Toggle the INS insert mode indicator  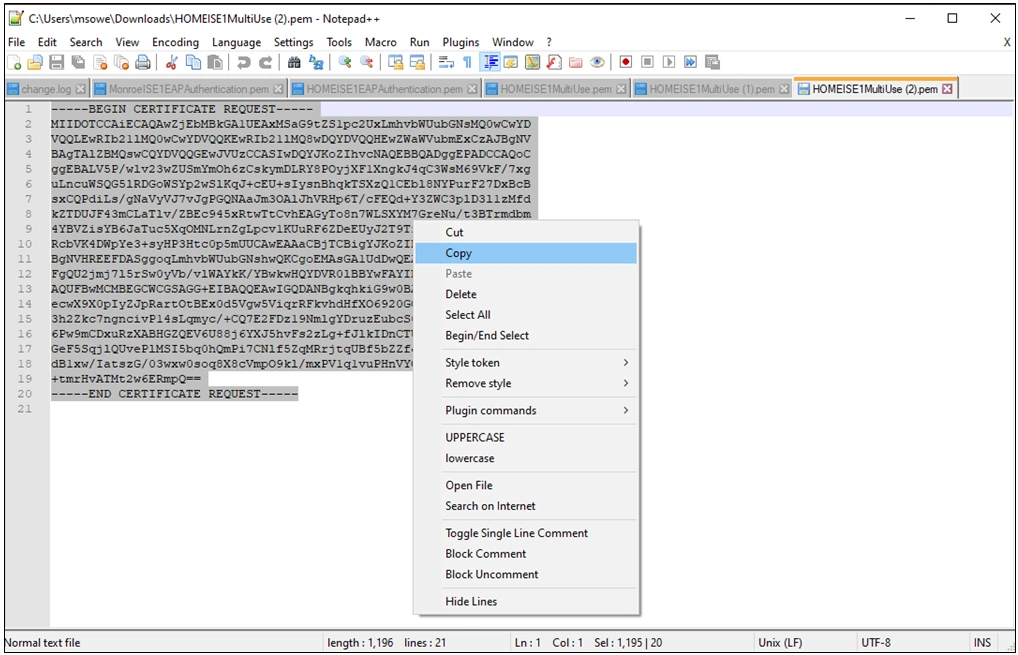tap(982, 642)
